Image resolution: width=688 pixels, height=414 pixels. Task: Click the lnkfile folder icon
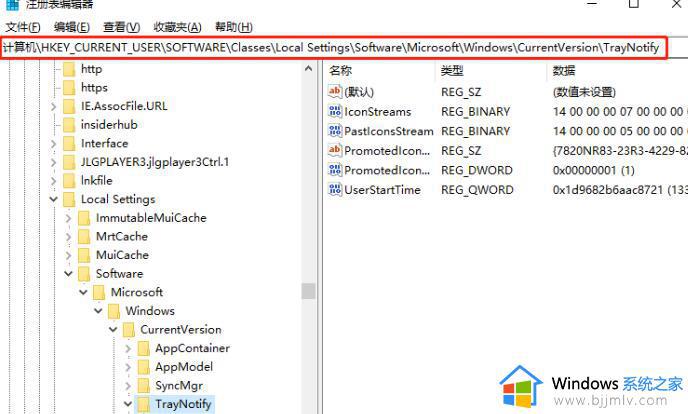click(x=69, y=181)
